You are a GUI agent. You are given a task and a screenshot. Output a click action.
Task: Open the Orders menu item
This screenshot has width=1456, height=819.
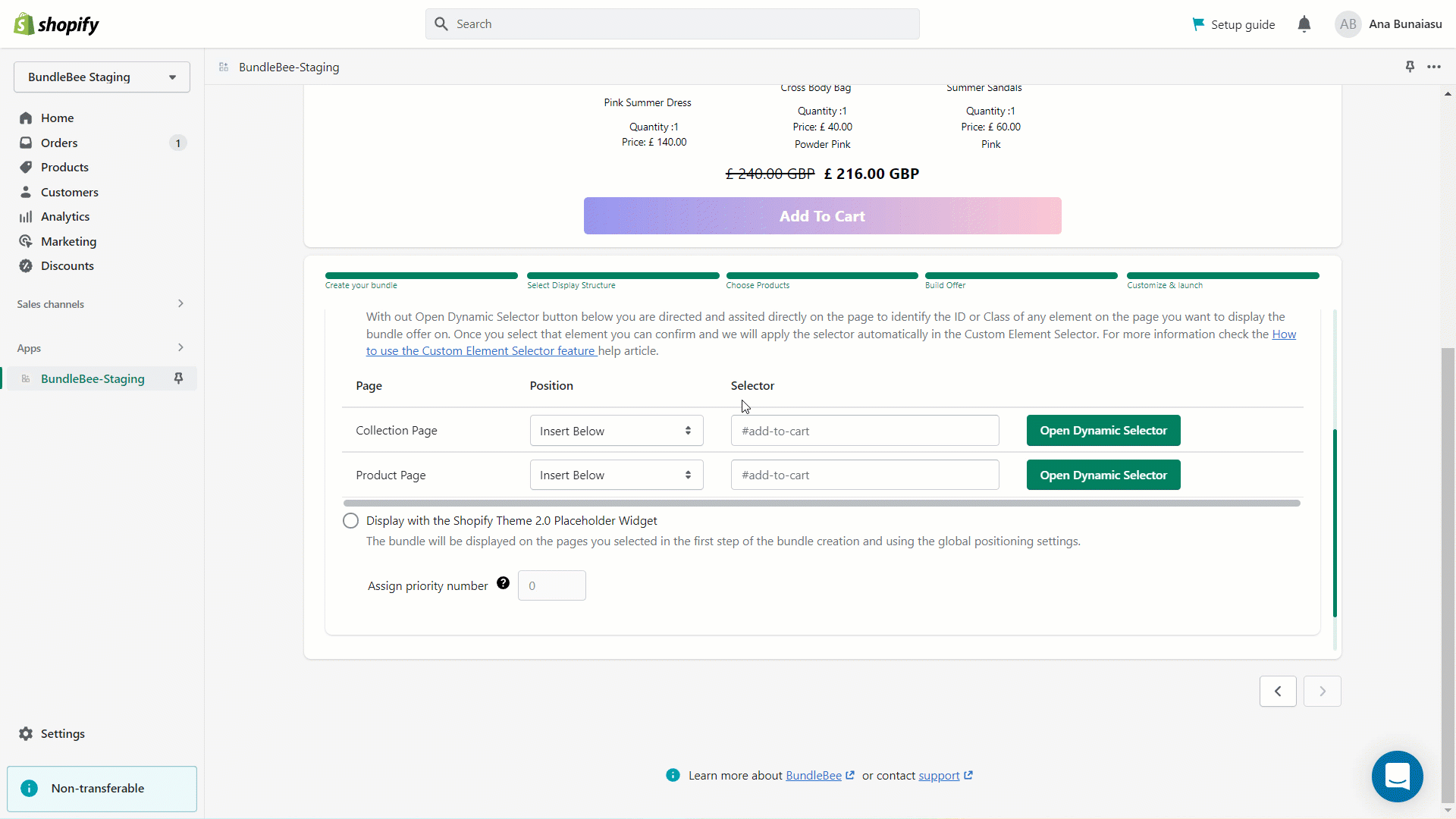(x=59, y=143)
